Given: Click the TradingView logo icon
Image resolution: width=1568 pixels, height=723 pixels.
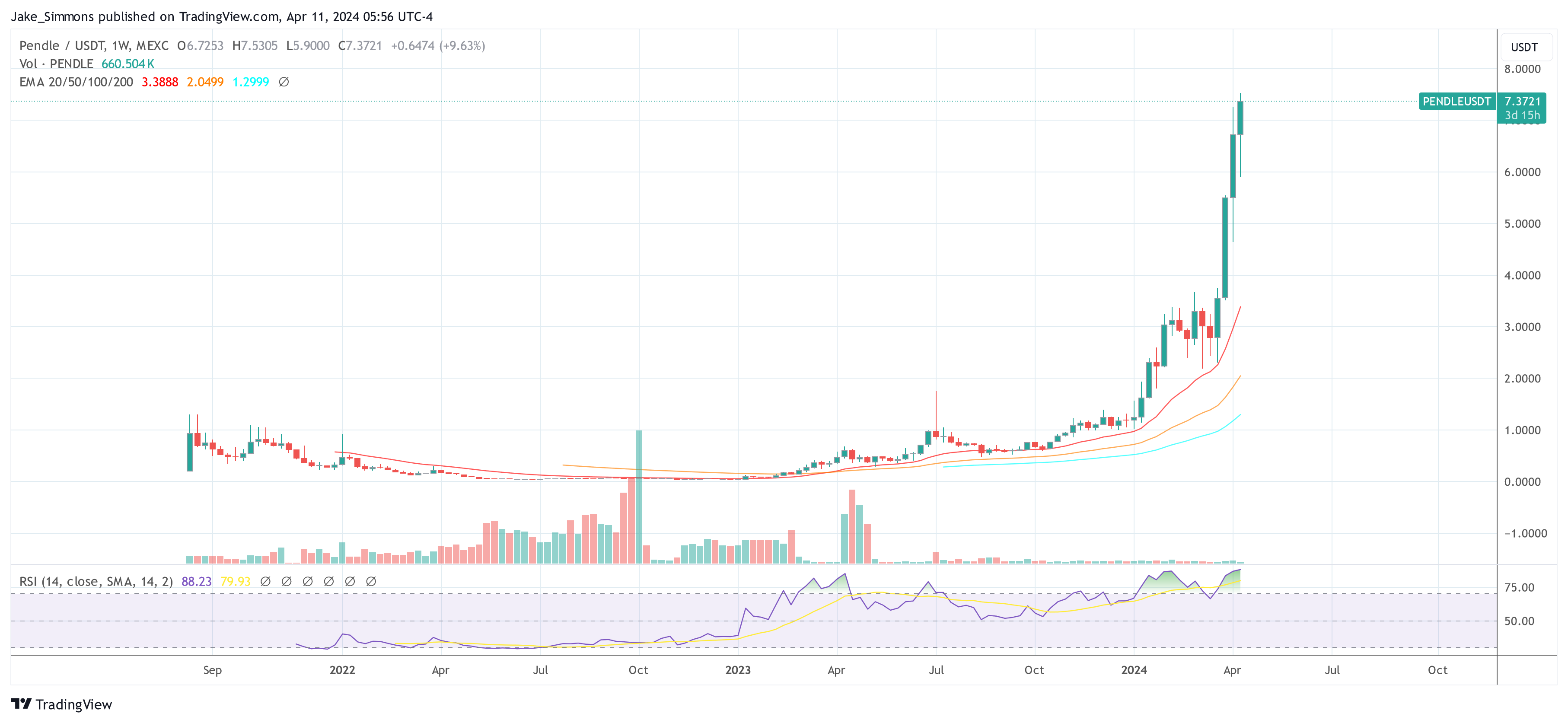Looking at the screenshot, I should coord(21,704).
